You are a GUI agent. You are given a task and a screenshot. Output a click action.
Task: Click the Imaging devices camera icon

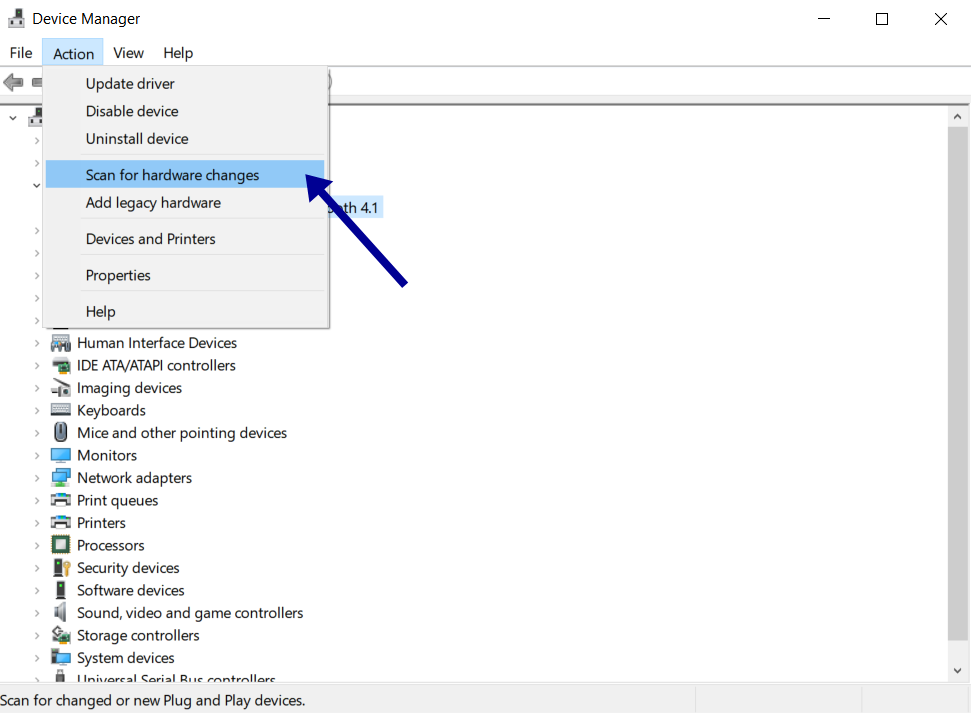[x=61, y=388]
